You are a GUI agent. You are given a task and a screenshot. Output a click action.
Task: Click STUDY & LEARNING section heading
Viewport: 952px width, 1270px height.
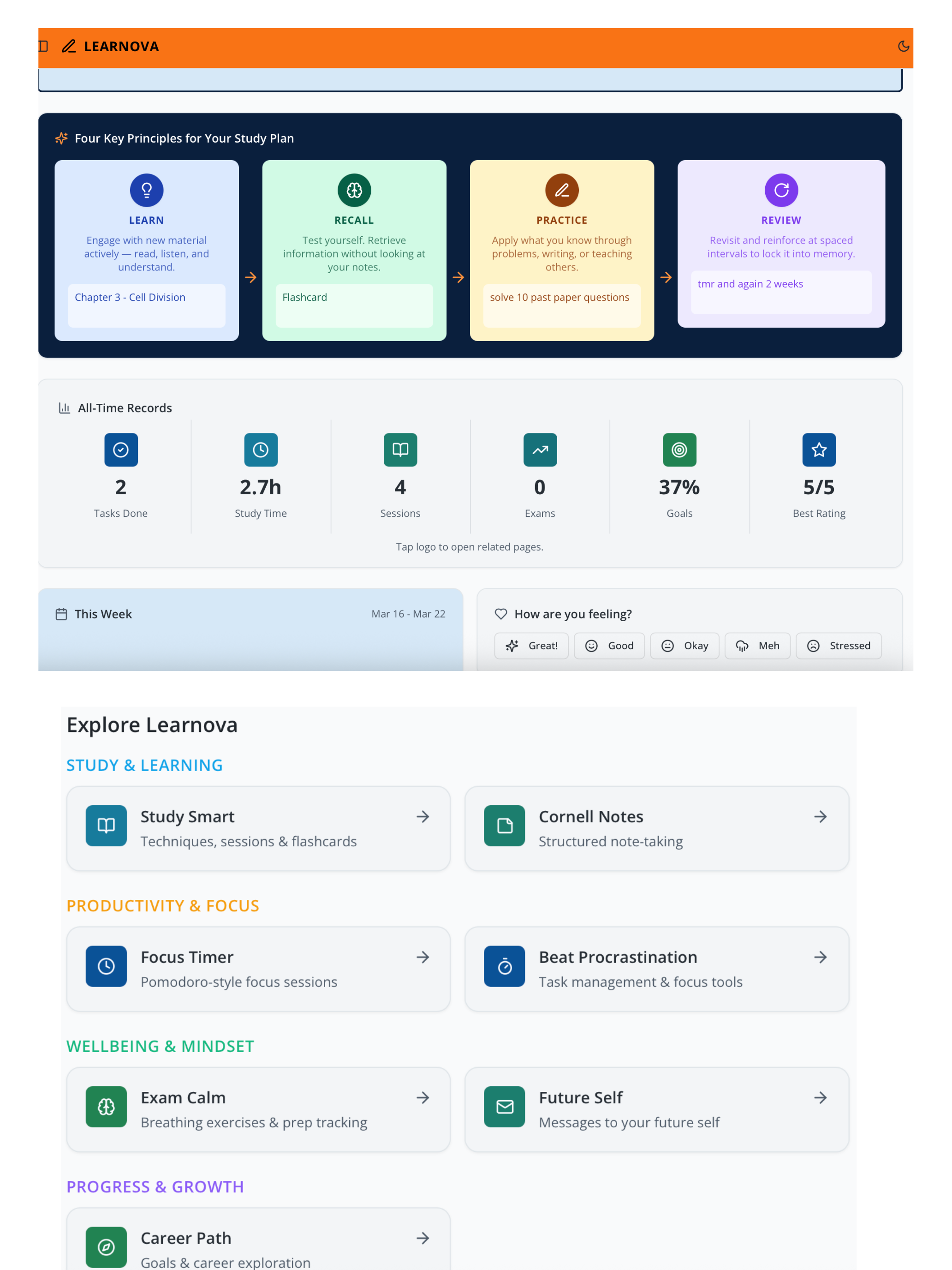coord(144,765)
